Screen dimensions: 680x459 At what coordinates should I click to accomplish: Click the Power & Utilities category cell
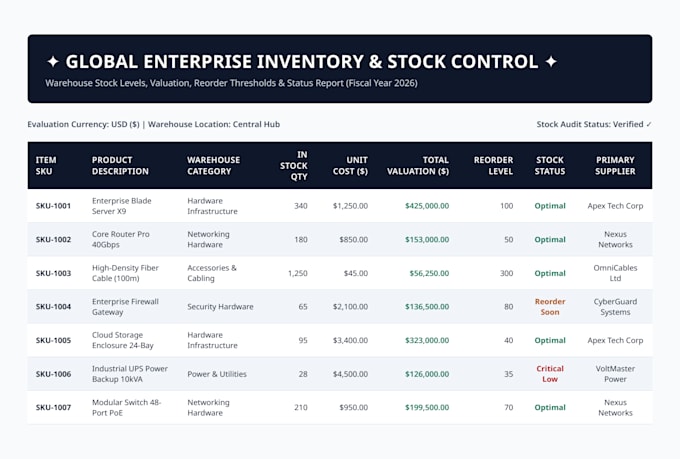click(x=217, y=374)
